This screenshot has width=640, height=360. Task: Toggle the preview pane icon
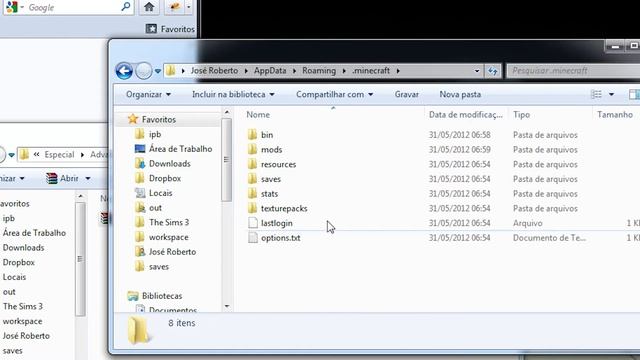tap(634, 94)
